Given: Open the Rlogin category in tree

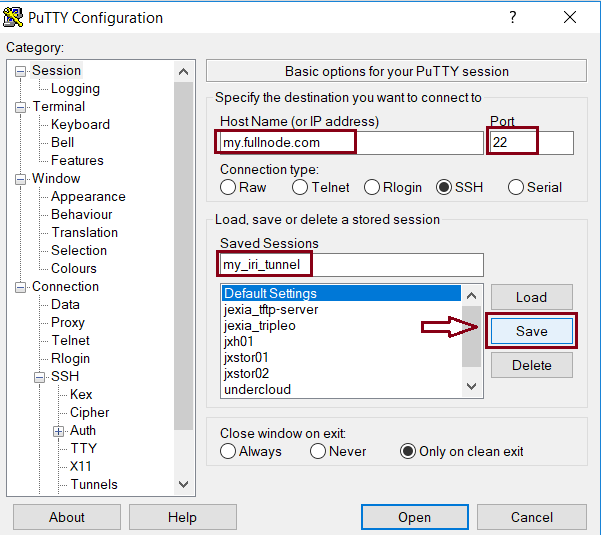Looking at the screenshot, I should pyautogui.click(x=71, y=359).
